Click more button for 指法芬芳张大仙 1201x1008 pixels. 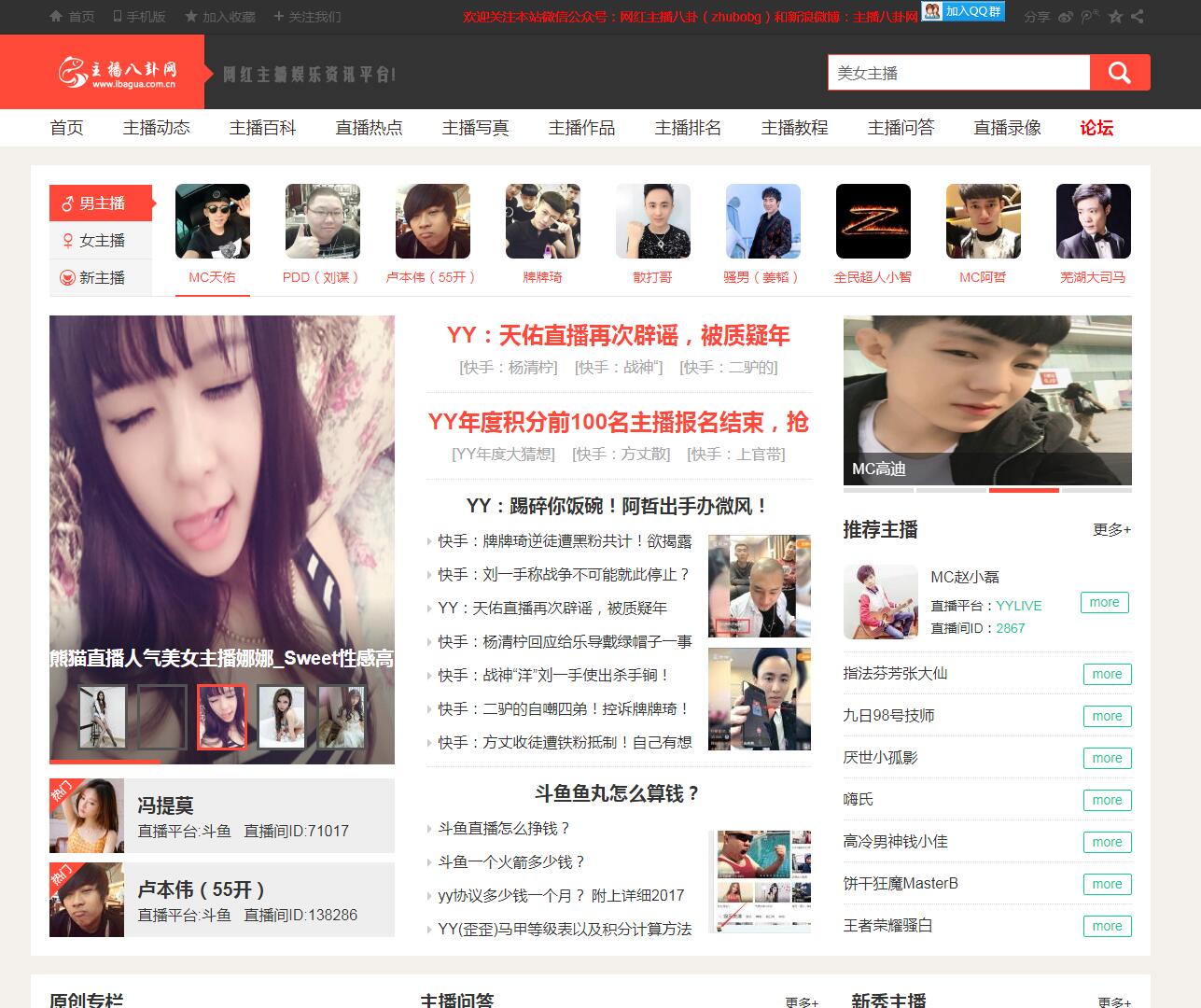(x=1108, y=675)
